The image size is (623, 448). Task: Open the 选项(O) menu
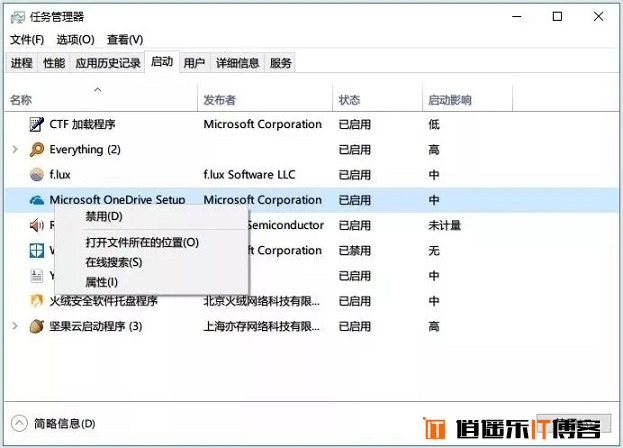[75, 39]
